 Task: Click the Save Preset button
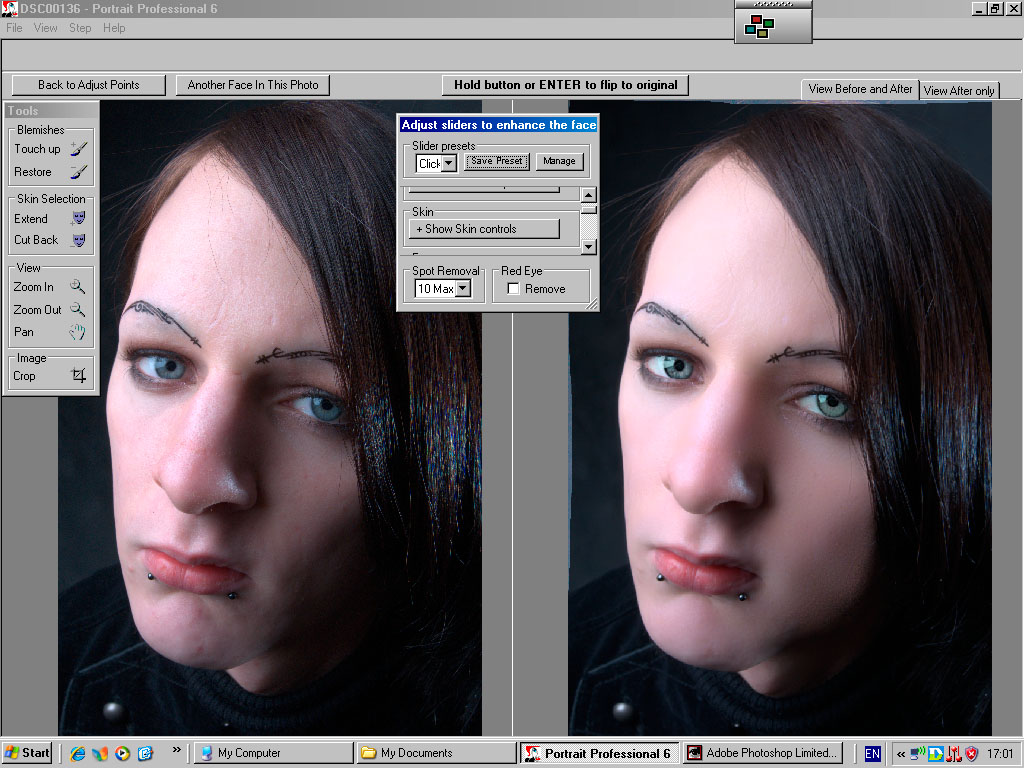(x=496, y=161)
